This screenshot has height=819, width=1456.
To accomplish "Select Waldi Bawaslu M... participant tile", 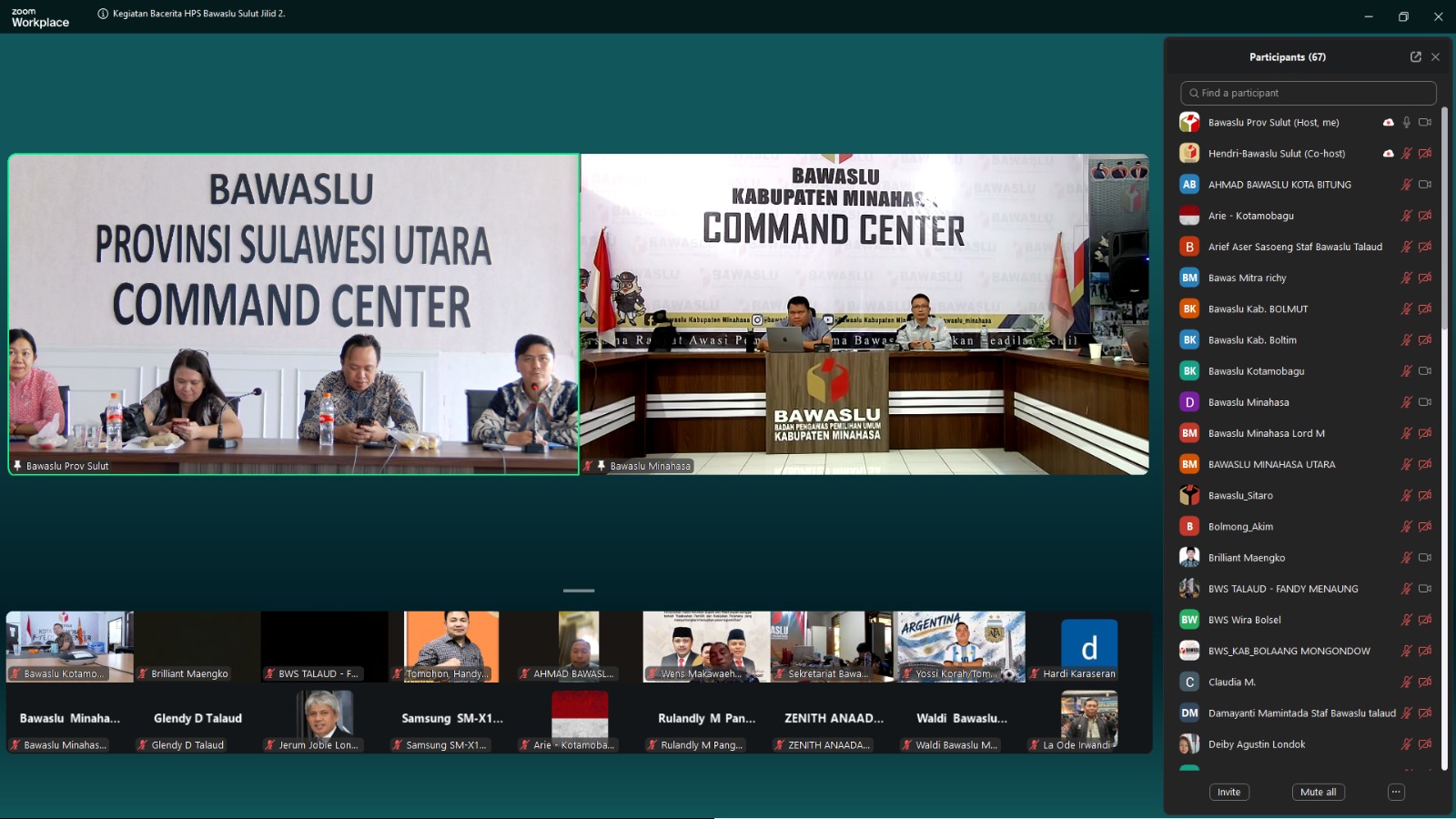I will 962,718.
